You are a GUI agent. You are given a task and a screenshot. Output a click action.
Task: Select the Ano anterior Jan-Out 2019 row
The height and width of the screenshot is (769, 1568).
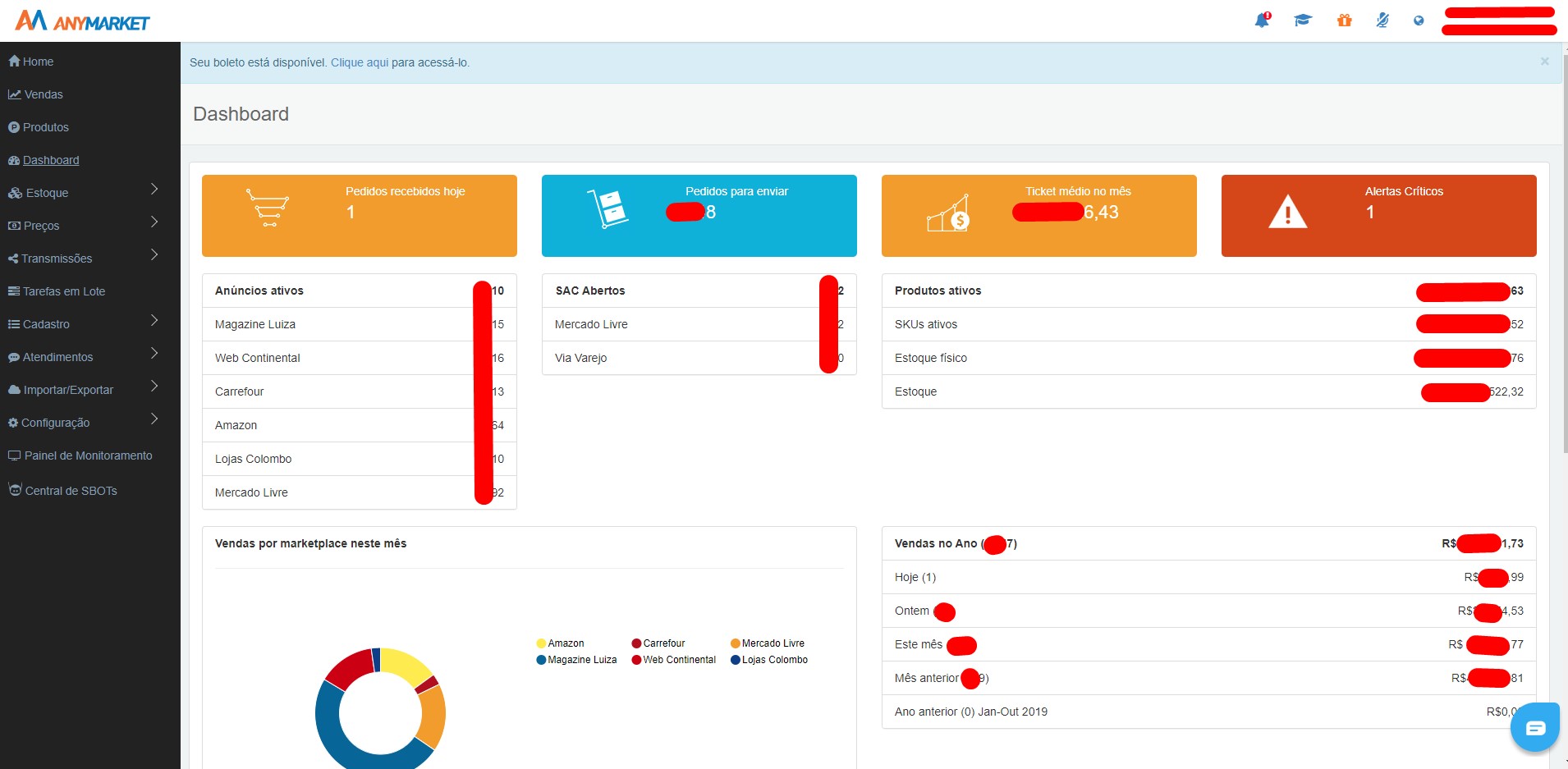(x=1208, y=712)
